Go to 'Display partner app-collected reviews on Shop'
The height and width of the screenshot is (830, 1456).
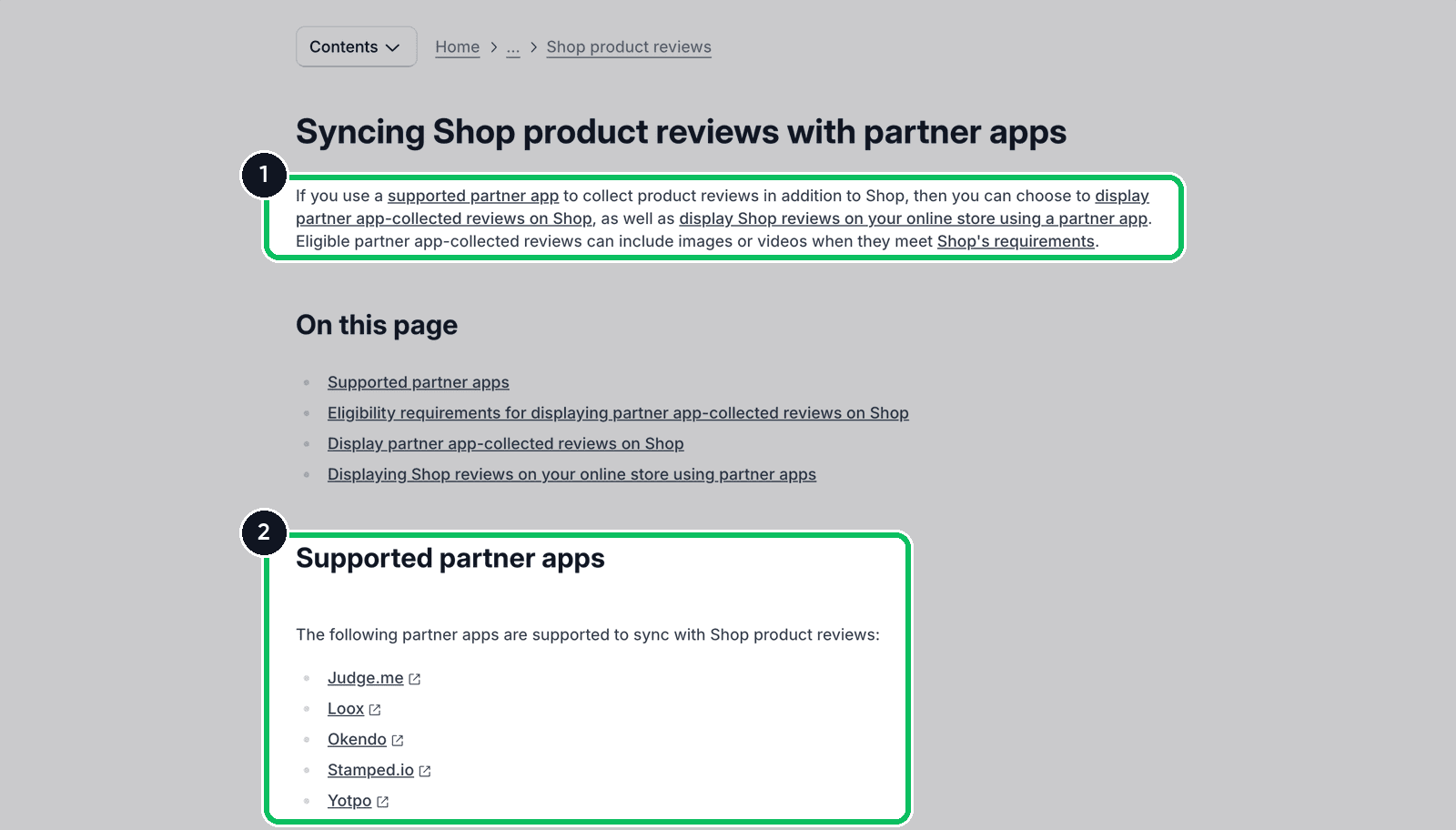506,443
